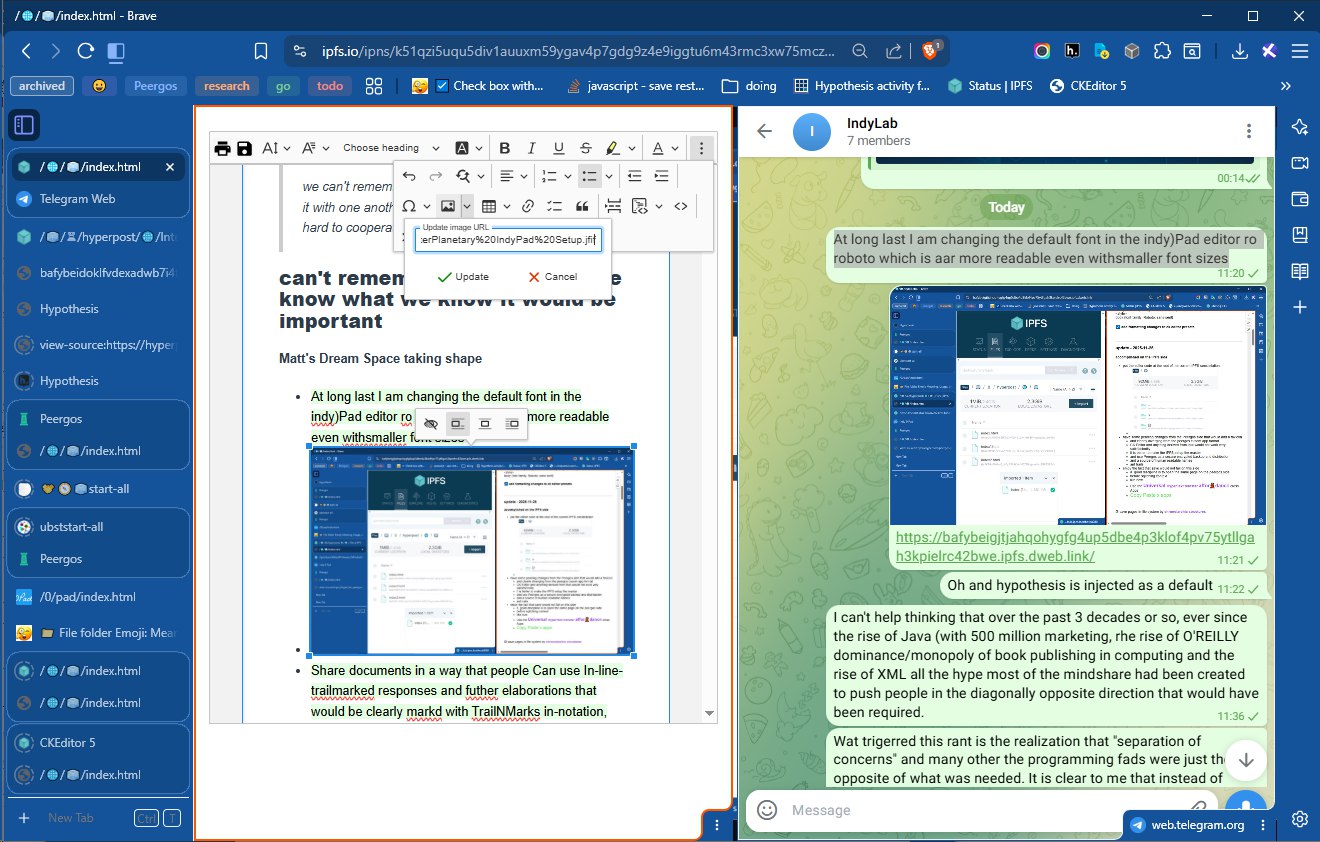The image size is (1320, 842).
Task: Open the bafybeigjt ipfs.dweb.link chat link
Action: [x=1065, y=547]
